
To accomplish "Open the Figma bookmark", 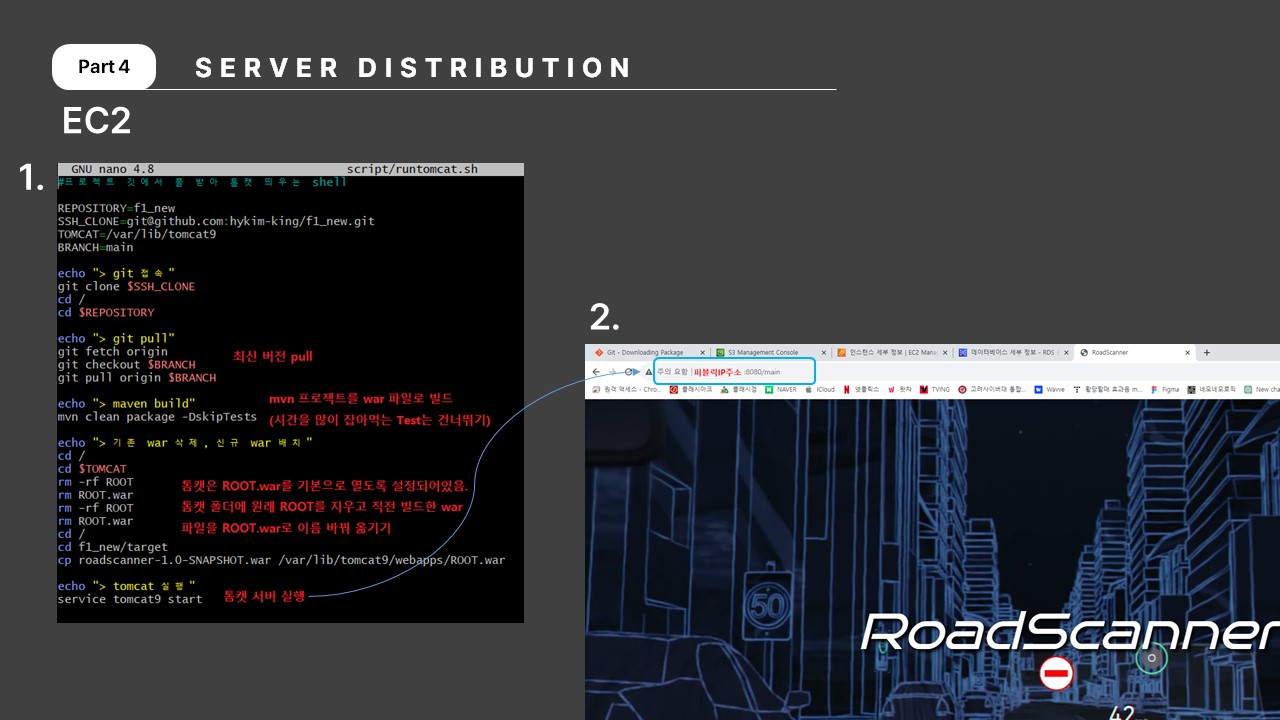I will point(1165,389).
